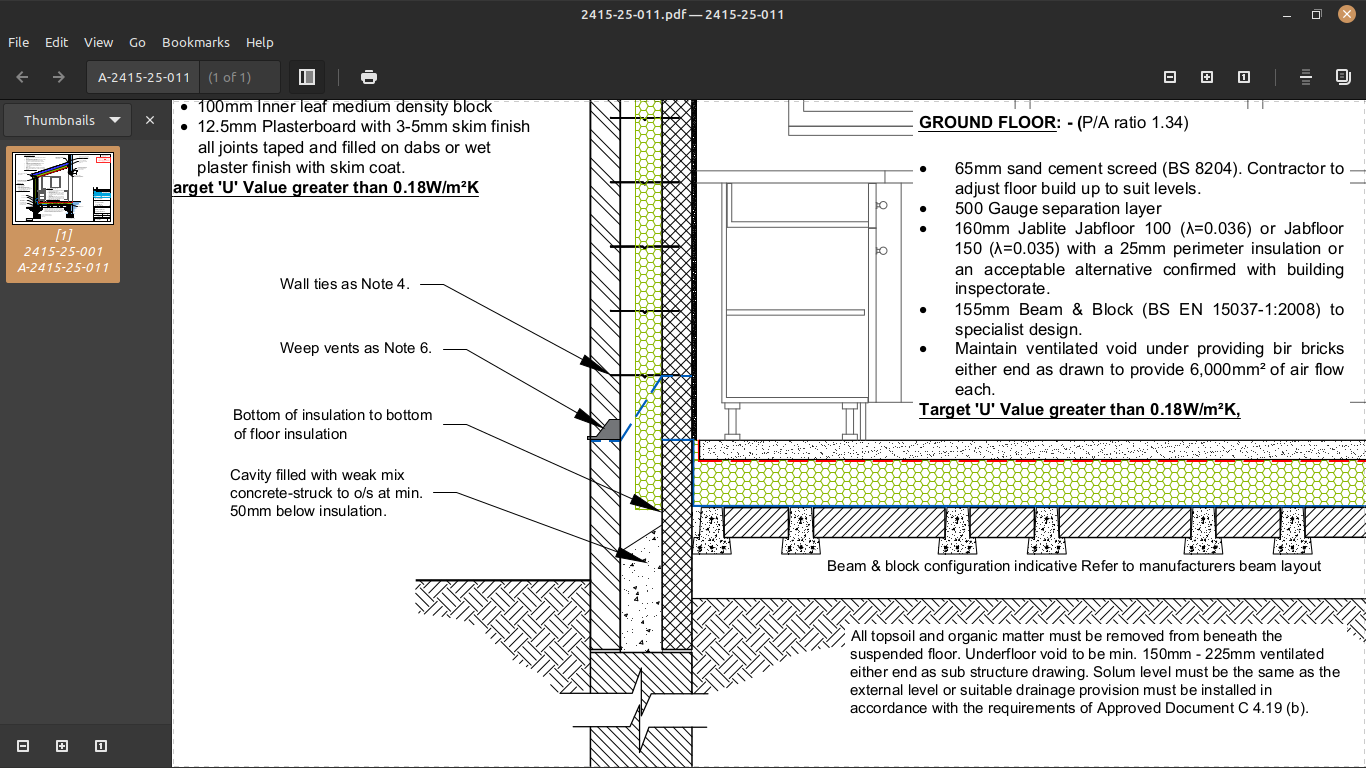1366x768 pixels.
Task: Open the Help menu
Action: (260, 42)
